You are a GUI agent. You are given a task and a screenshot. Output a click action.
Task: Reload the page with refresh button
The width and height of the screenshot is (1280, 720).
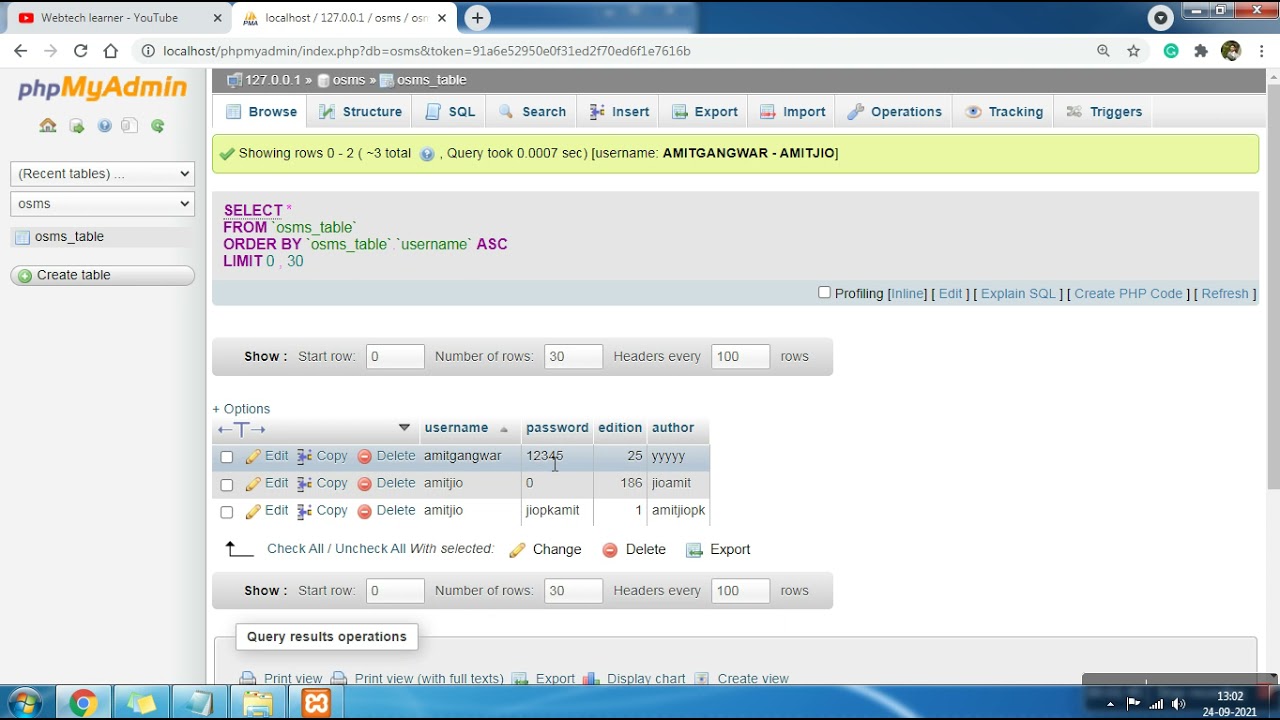point(81,51)
